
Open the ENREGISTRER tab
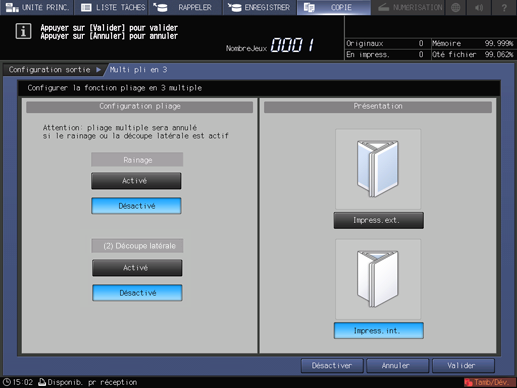pyautogui.click(x=259, y=7)
